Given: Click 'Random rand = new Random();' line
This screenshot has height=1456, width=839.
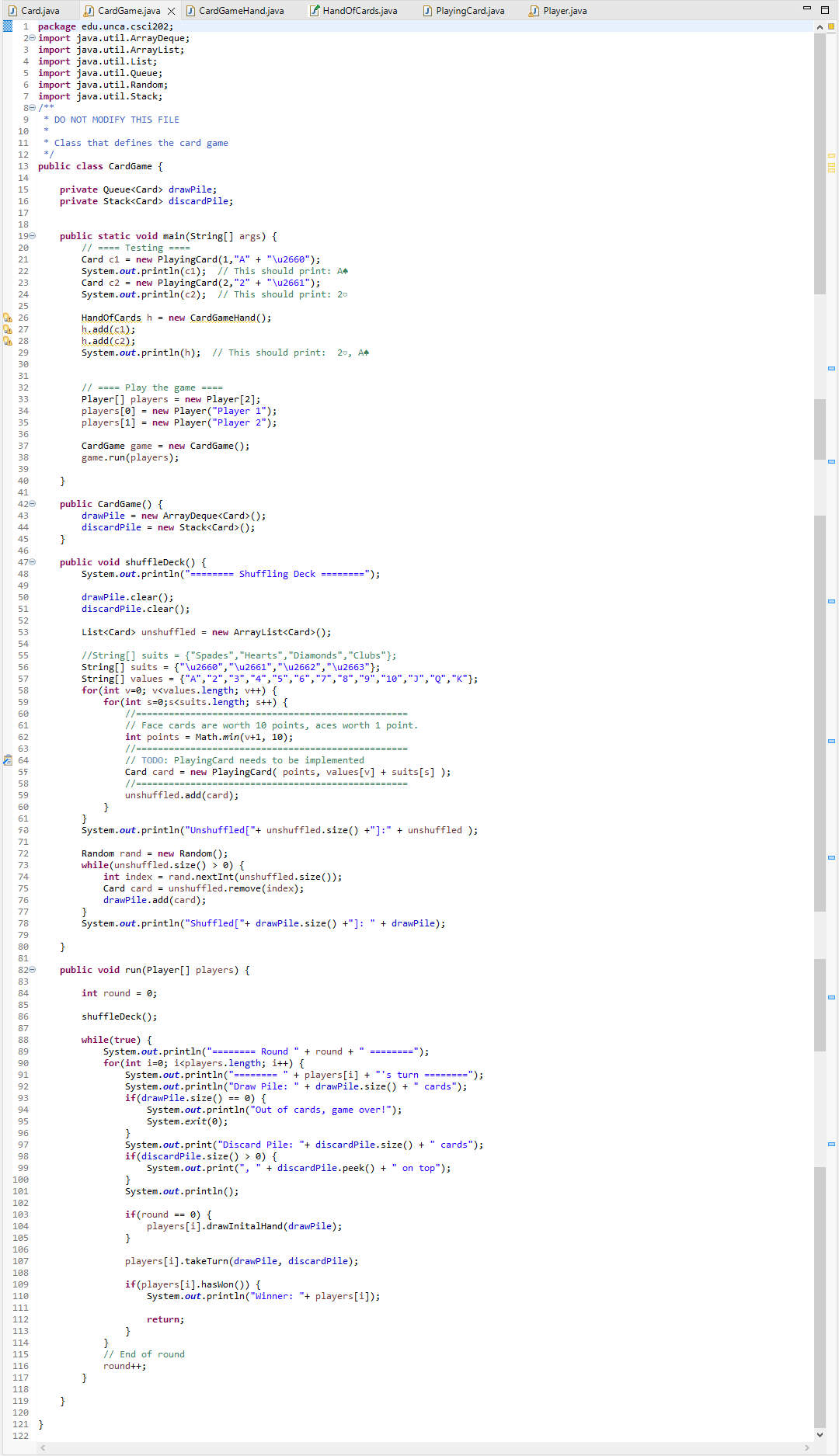Looking at the screenshot, I should click(x=155, y=853).
